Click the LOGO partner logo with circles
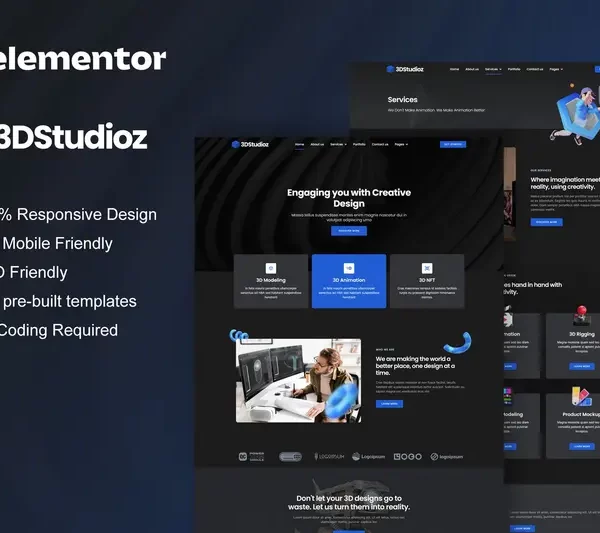This screenshot has width=600, height=533. click(x=408, y=456)
